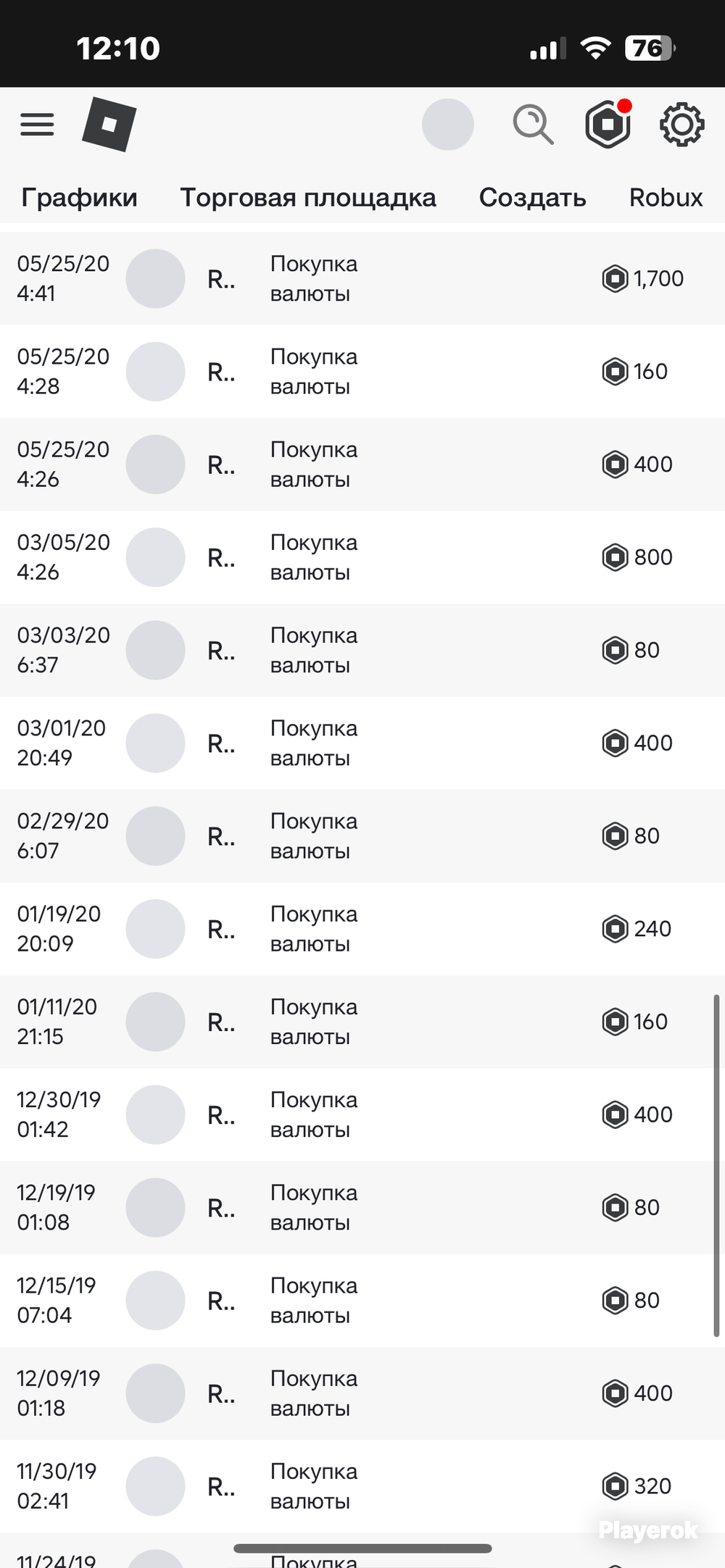Open the Robux tab

[666, 197]
